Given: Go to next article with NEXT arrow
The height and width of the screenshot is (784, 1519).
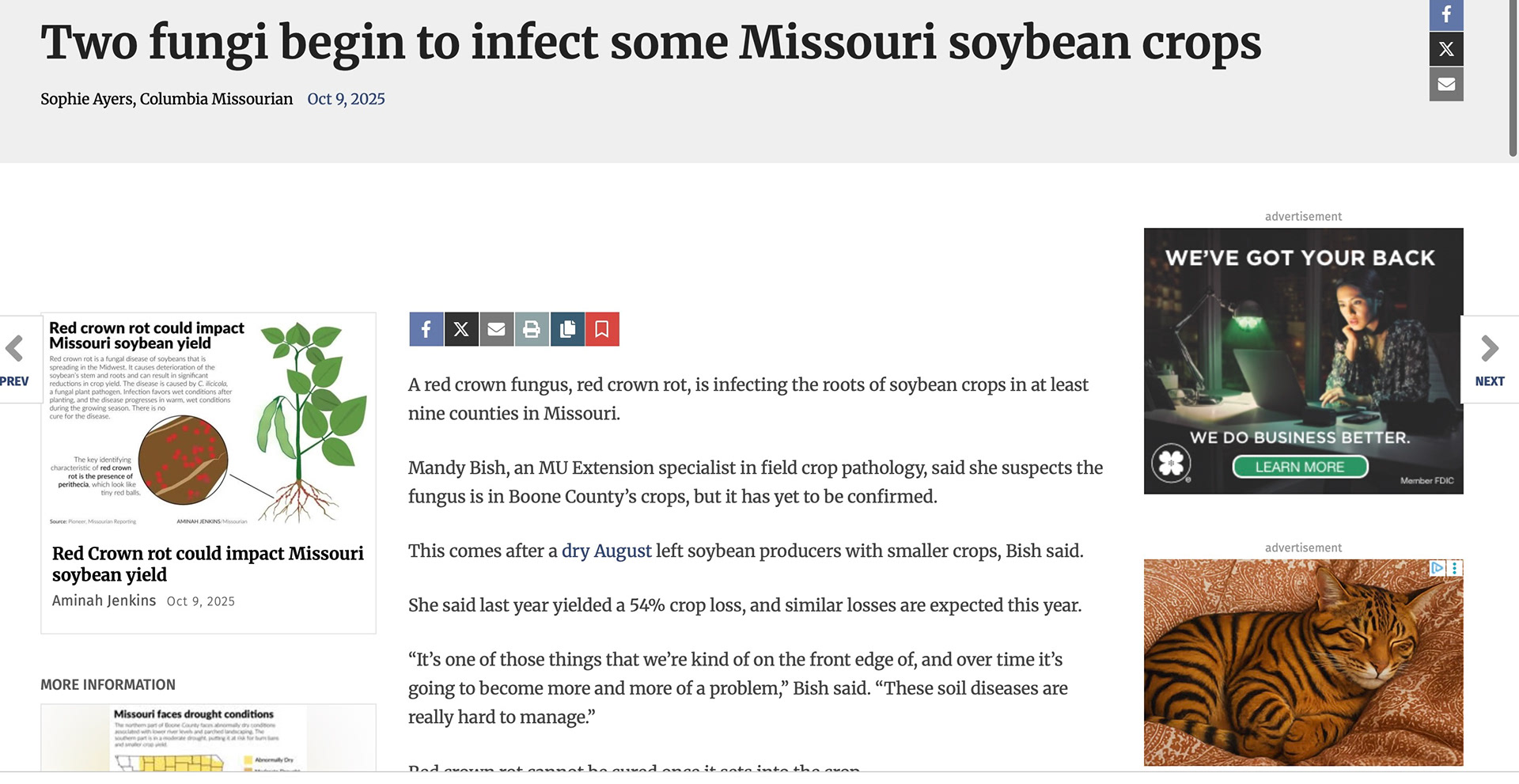Looking at the screenshot, I should pyautogui.click(x=1490, y=360).
